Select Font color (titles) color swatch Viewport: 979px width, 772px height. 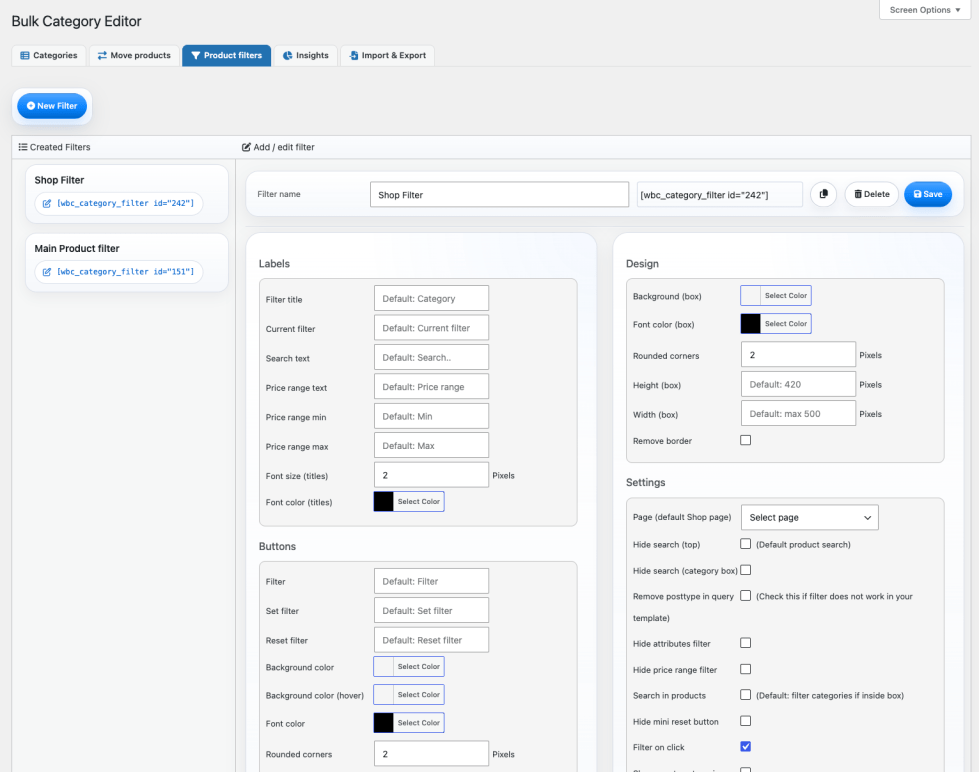point(383,502)
